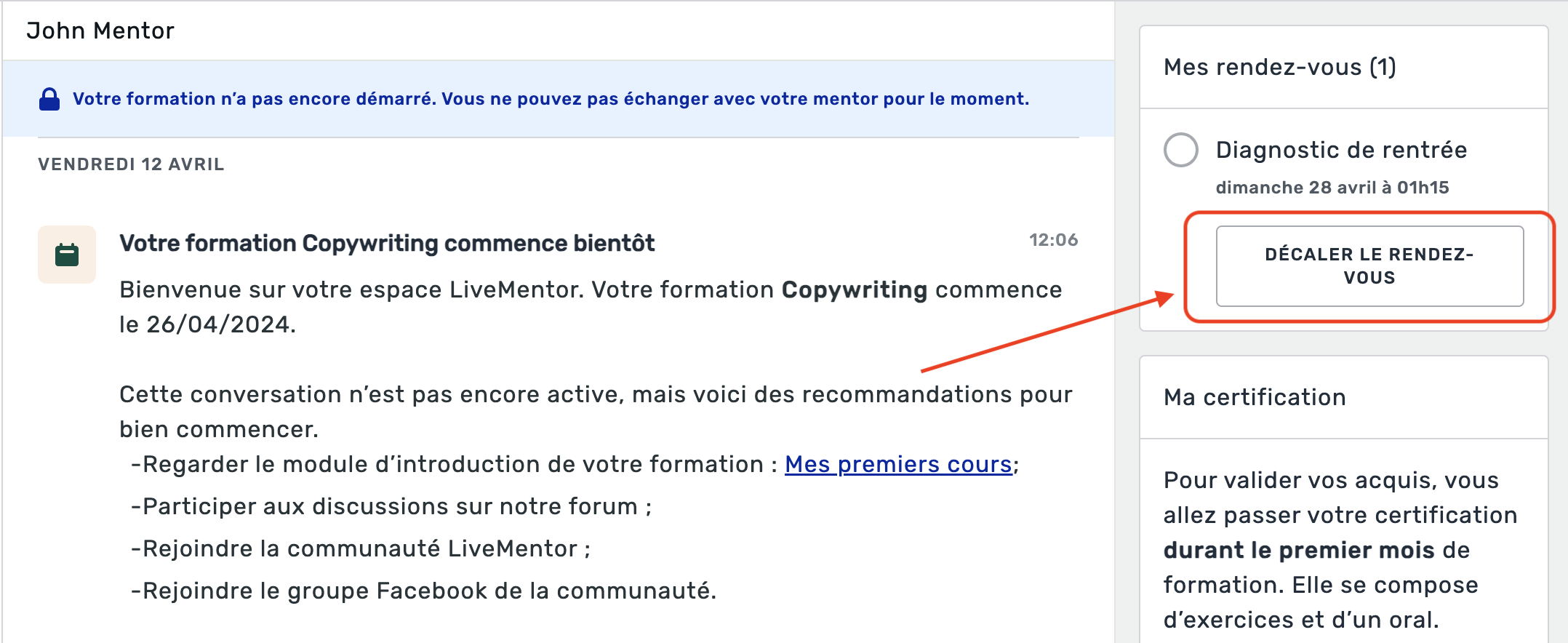Click the John Mentor conversation name
The height and width of the screenshot is (643, 1568).
coord(100,31)
